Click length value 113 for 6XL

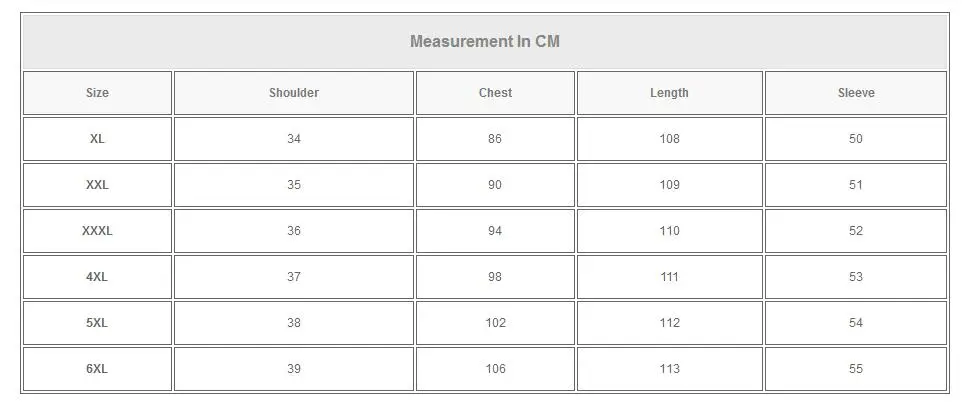[669, 369]
